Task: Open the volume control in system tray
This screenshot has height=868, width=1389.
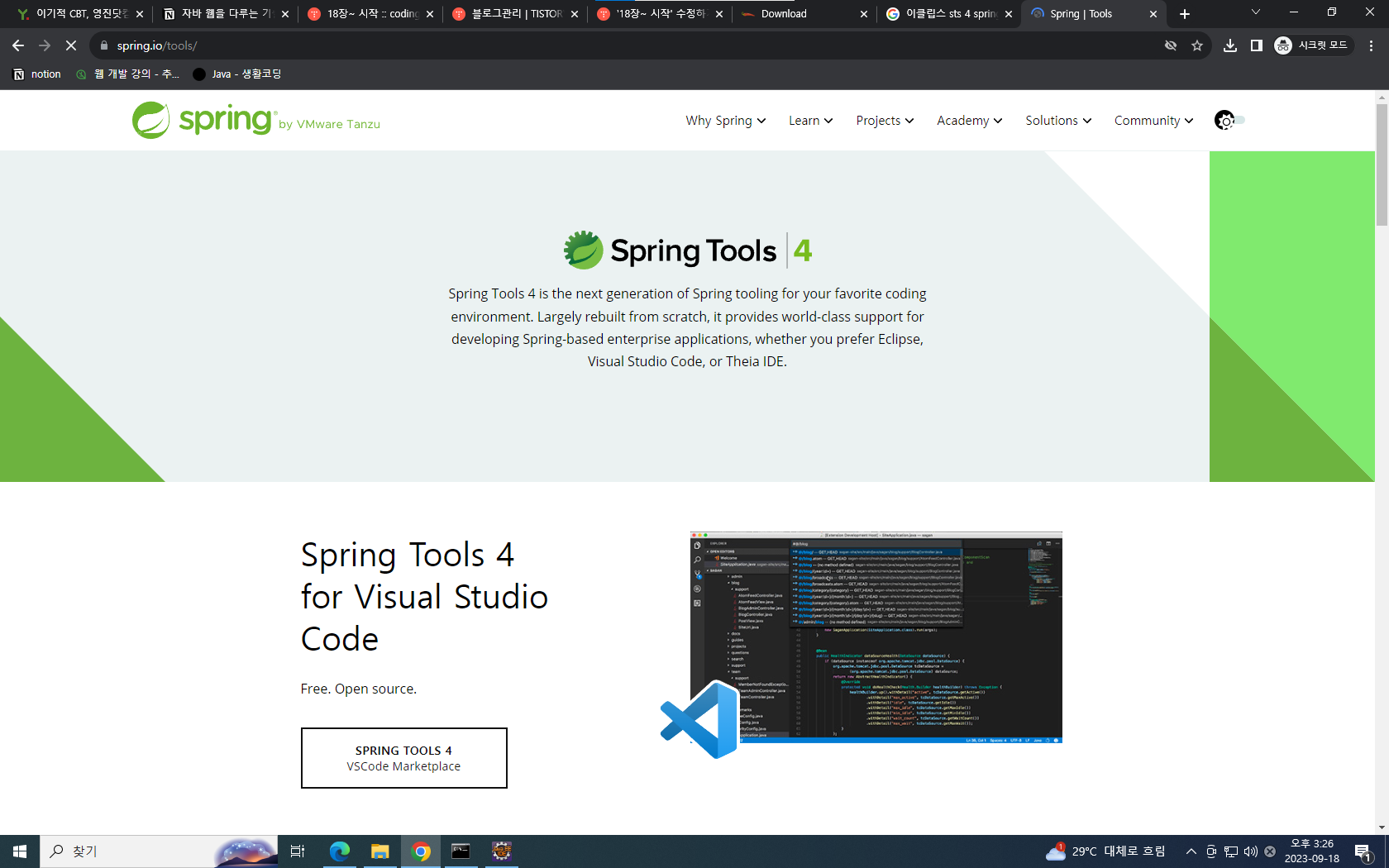Action: pyautogui.click(x=1251, y=851)
